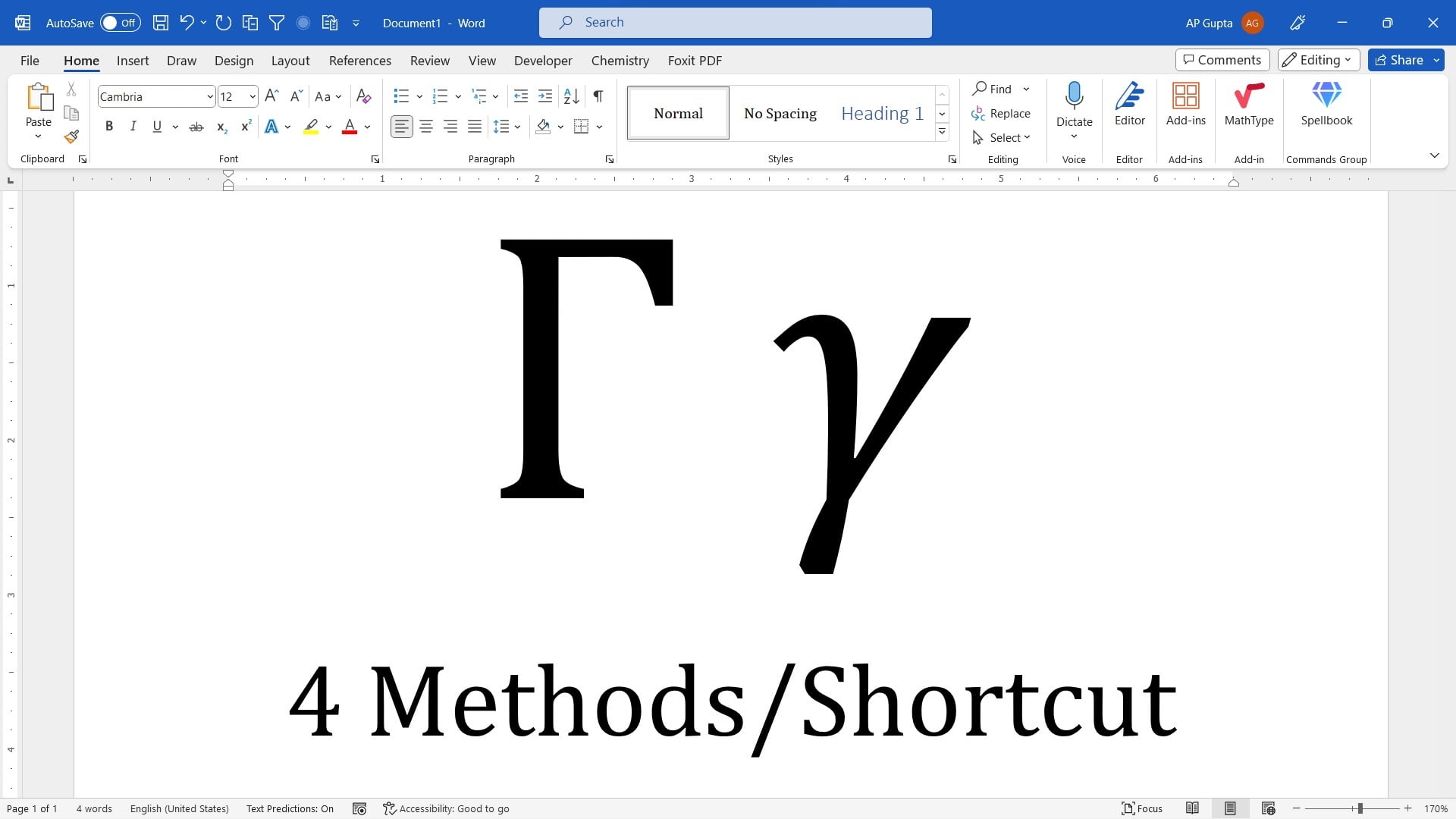The height and width of the screenshot is (819, 1456).
Task: Open Font dialog launcher
Action: [375, 159]
